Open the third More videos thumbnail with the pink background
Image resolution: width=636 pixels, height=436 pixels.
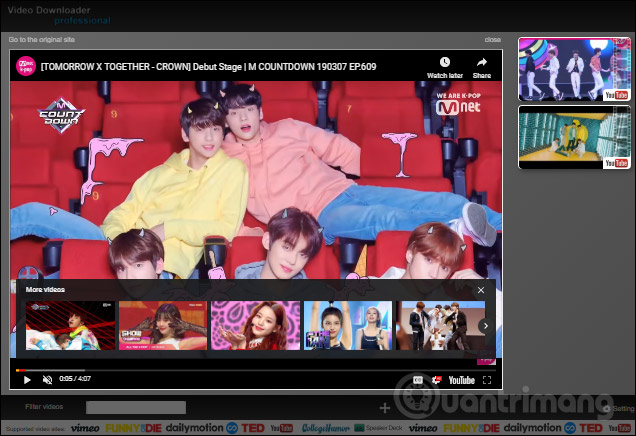tap(256, 325)
